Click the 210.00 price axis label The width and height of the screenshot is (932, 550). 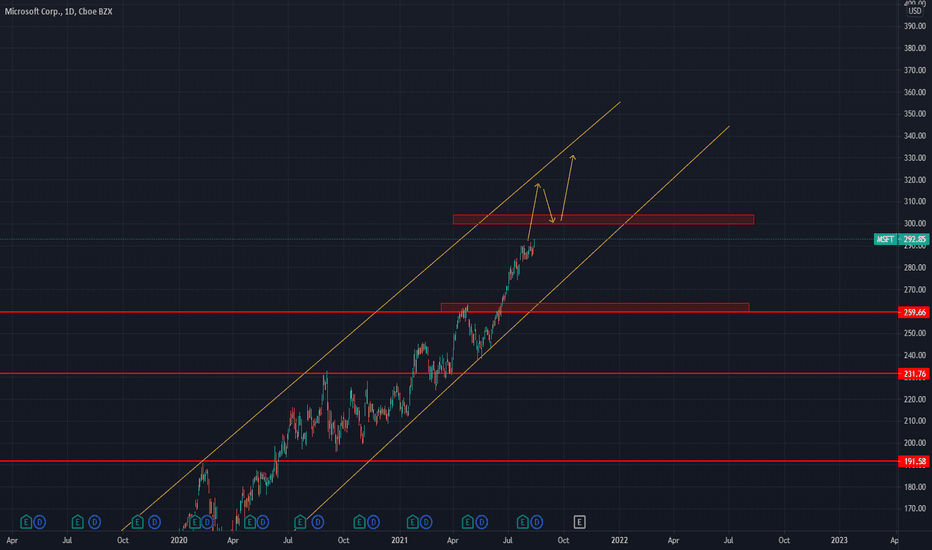[x=915, y=421]
